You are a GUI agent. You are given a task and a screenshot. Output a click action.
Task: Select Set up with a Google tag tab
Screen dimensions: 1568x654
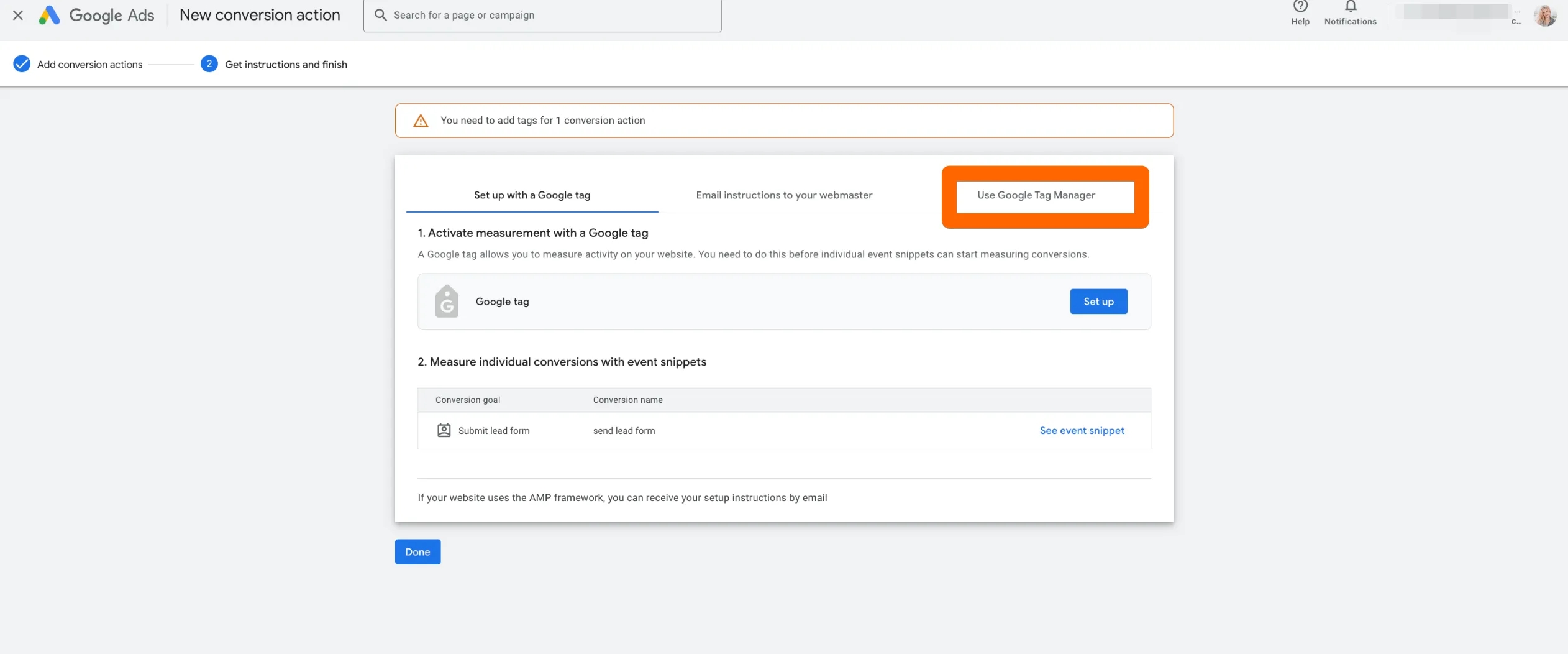[x=532, y=195]
